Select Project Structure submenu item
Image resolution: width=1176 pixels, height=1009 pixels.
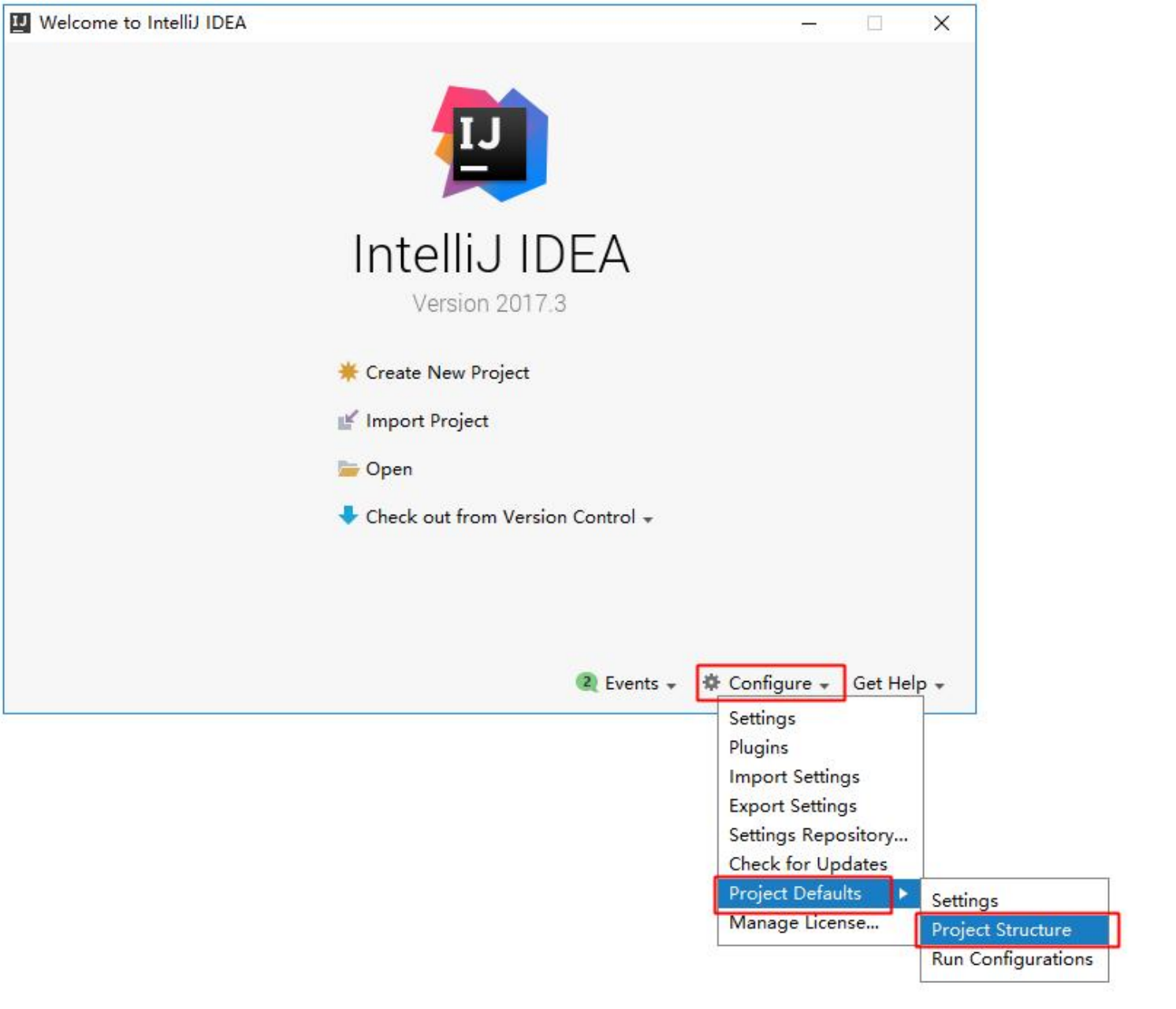point(1014,929)
